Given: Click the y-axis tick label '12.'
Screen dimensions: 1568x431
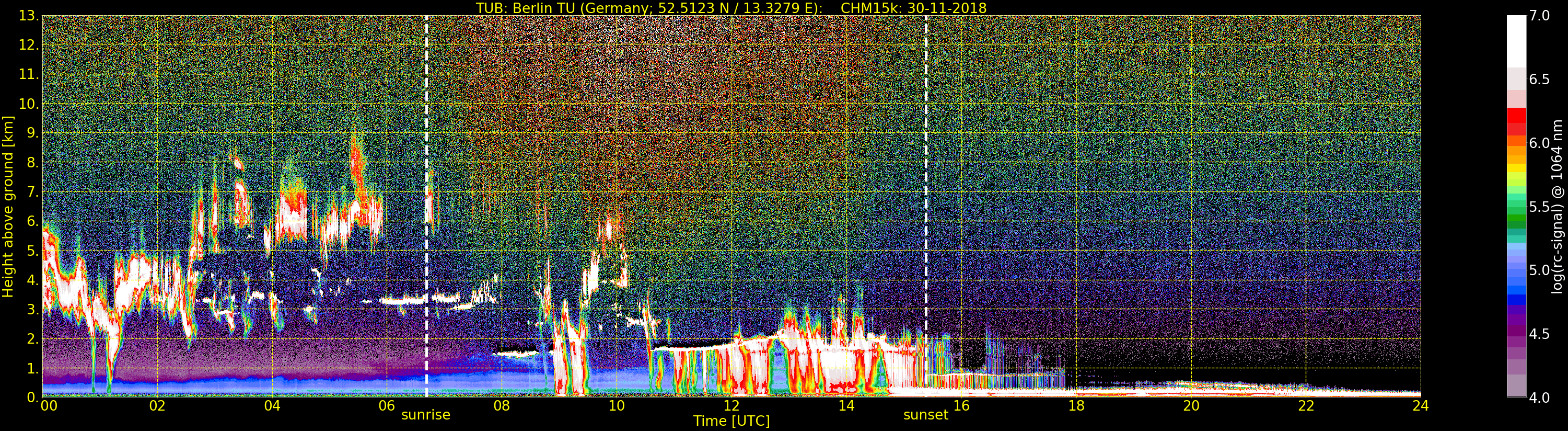Looking at the screenshot, I should coord(29,45).
